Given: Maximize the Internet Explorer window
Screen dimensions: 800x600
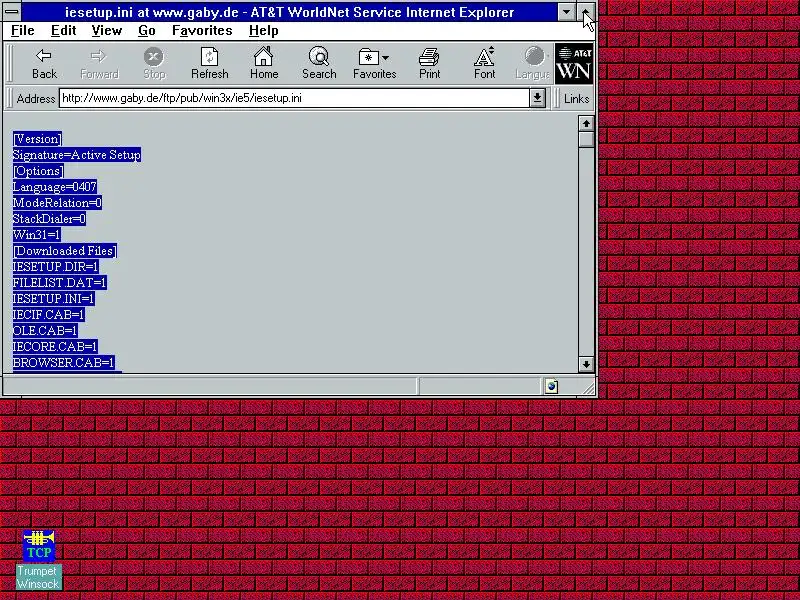Looking at the screenshot, I should (x=586, y=12).
